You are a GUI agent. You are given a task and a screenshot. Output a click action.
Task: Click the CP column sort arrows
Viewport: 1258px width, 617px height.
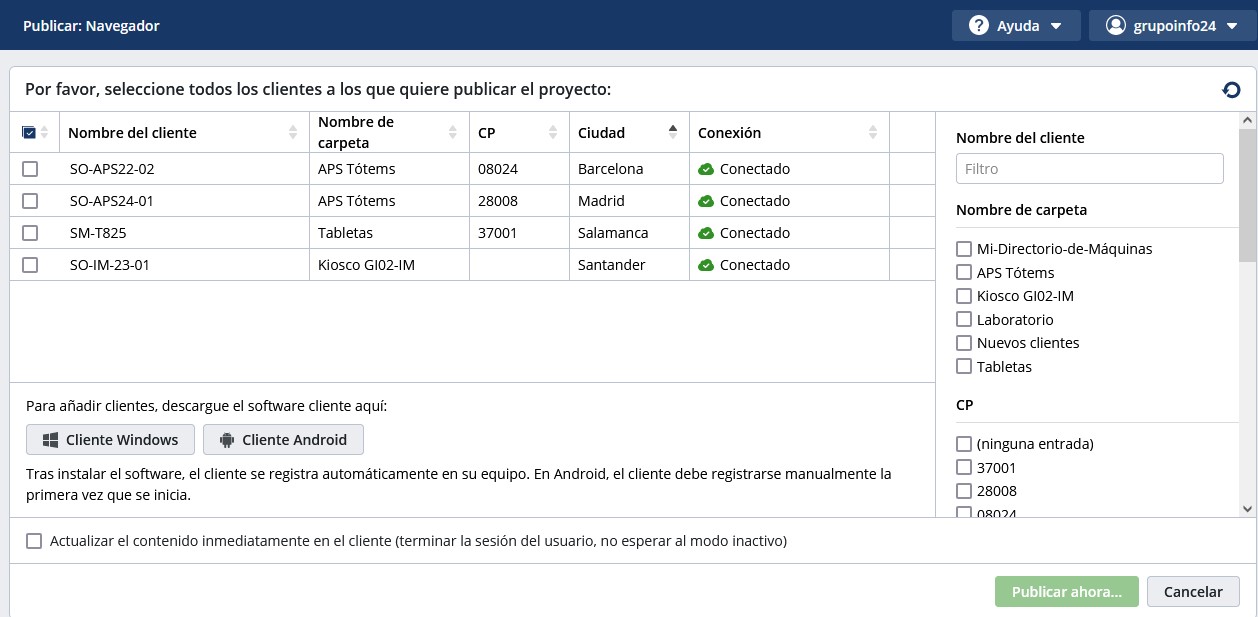pos(553,132)
